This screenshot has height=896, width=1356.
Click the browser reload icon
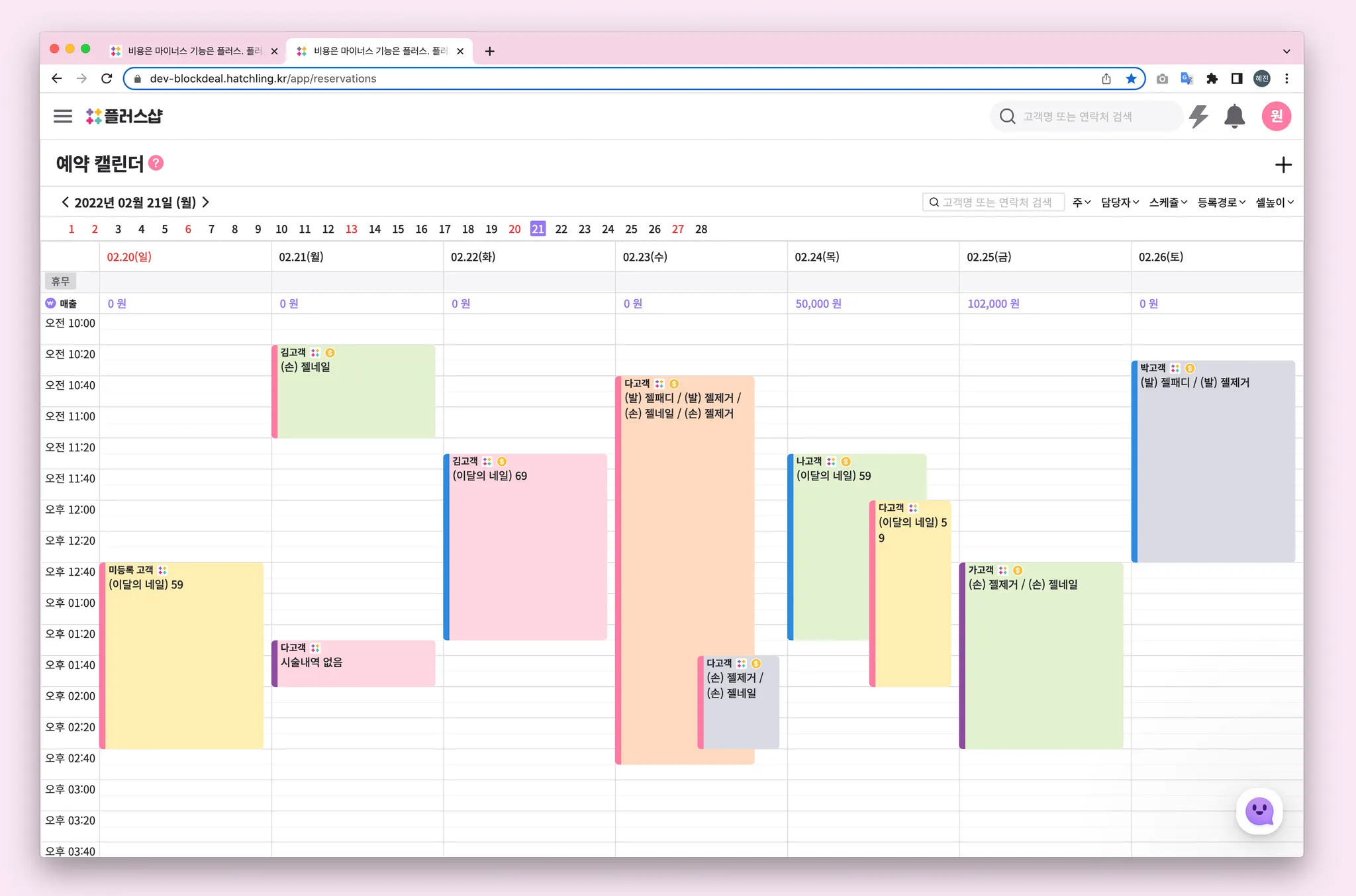pyautogui.click(x=107, y=79)
